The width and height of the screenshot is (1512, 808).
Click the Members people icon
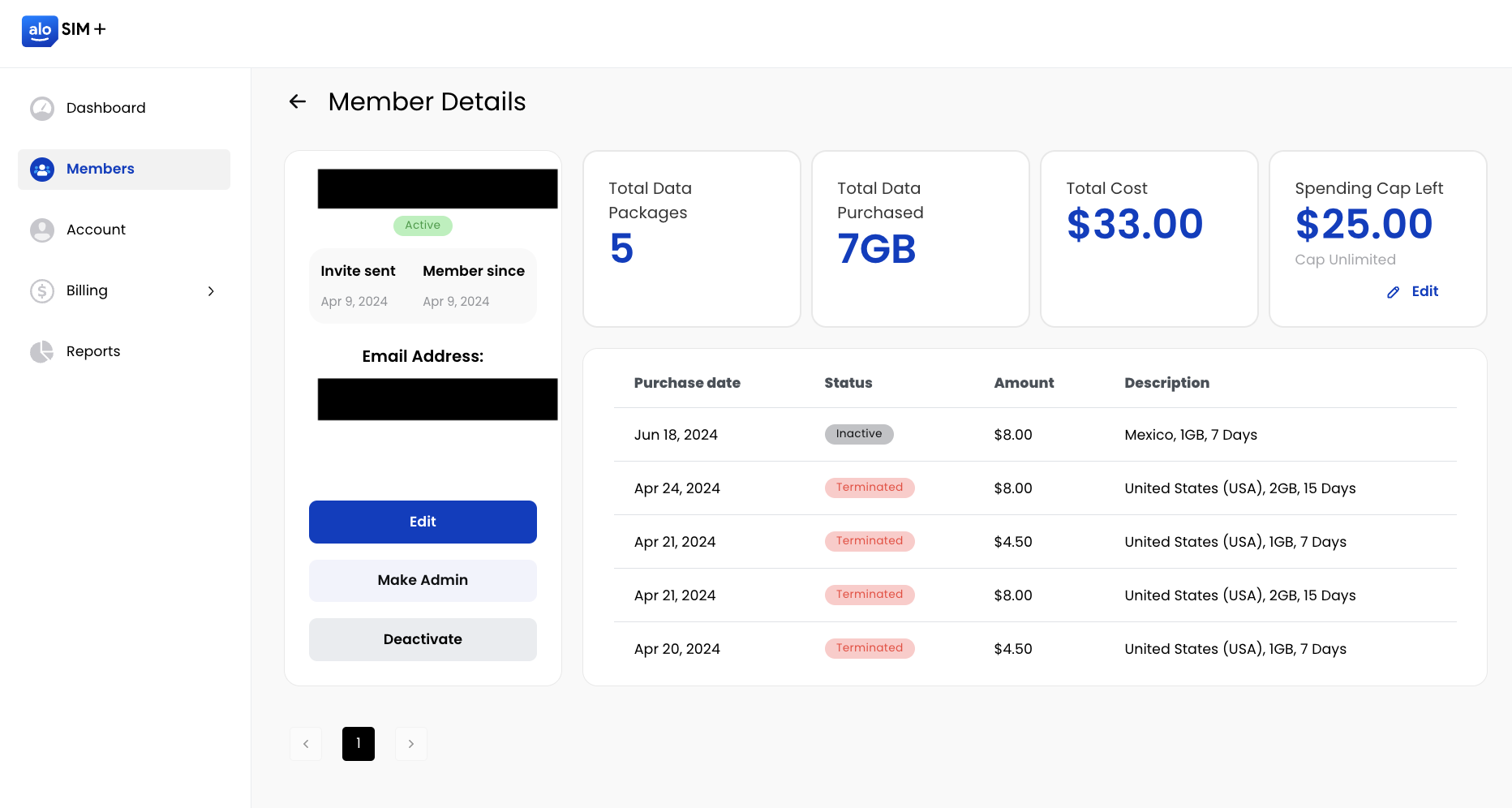pos(42,170)
